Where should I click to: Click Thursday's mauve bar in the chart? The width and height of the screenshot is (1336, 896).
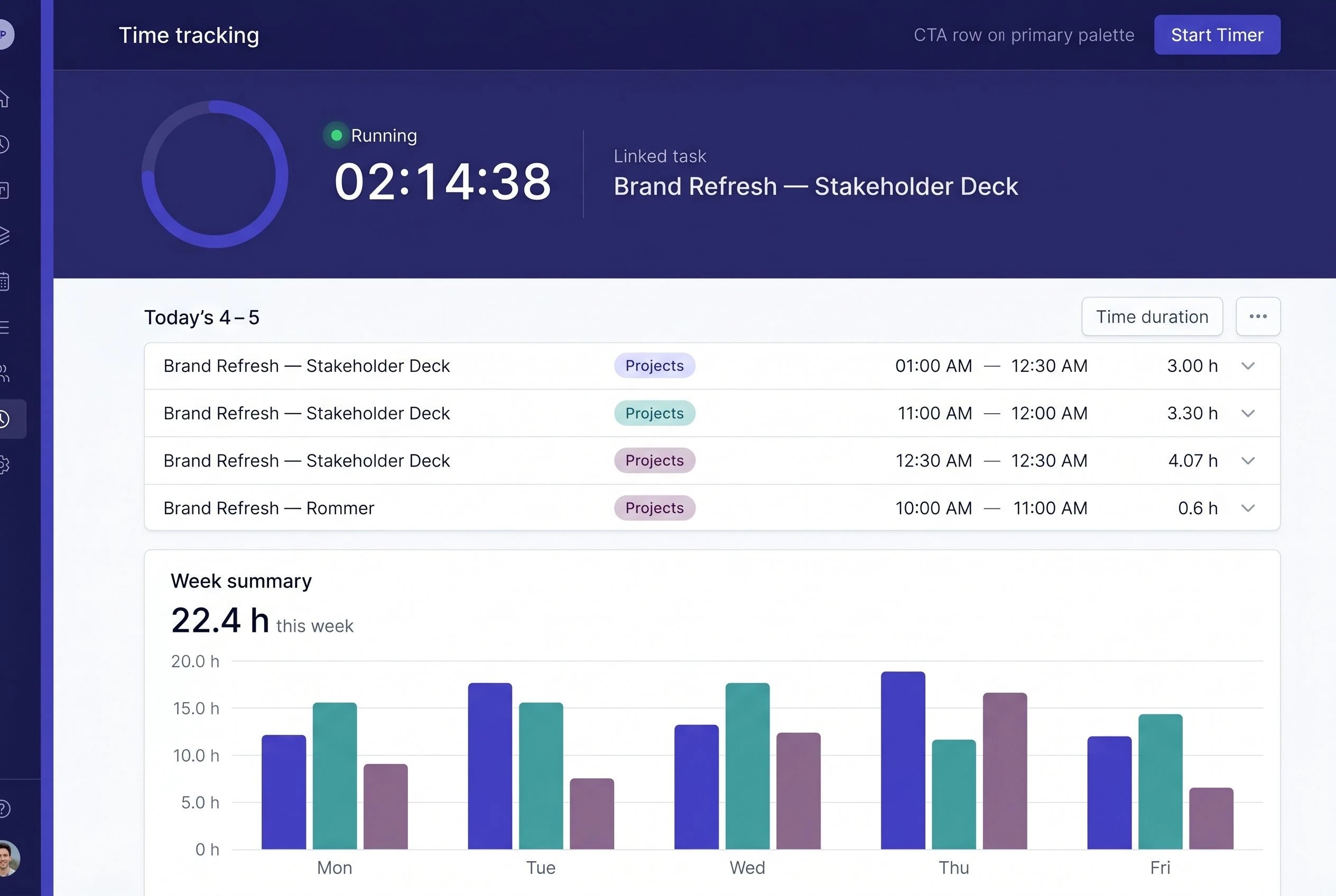point(1005,771)
